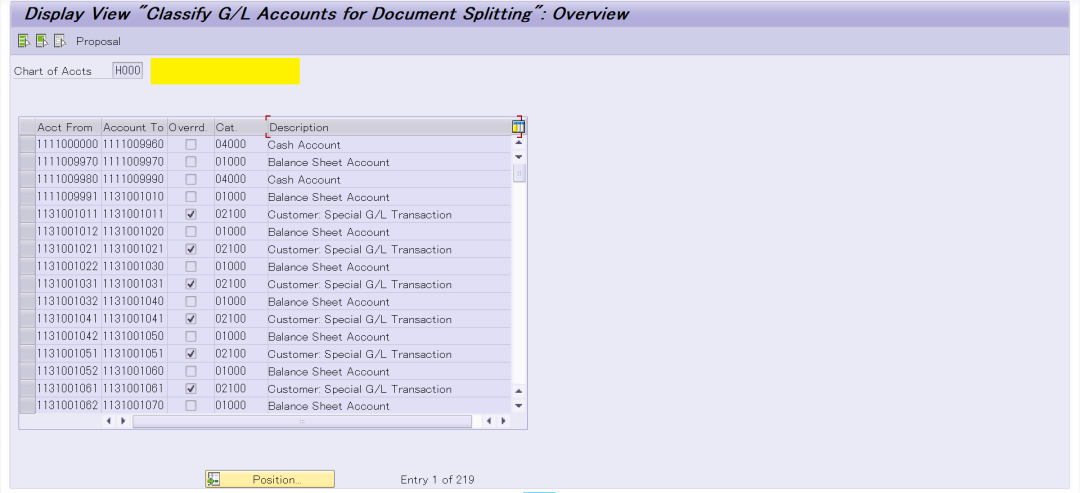Toggle Overrd. checkbox for account 1111009980

(x=191, y=179)
